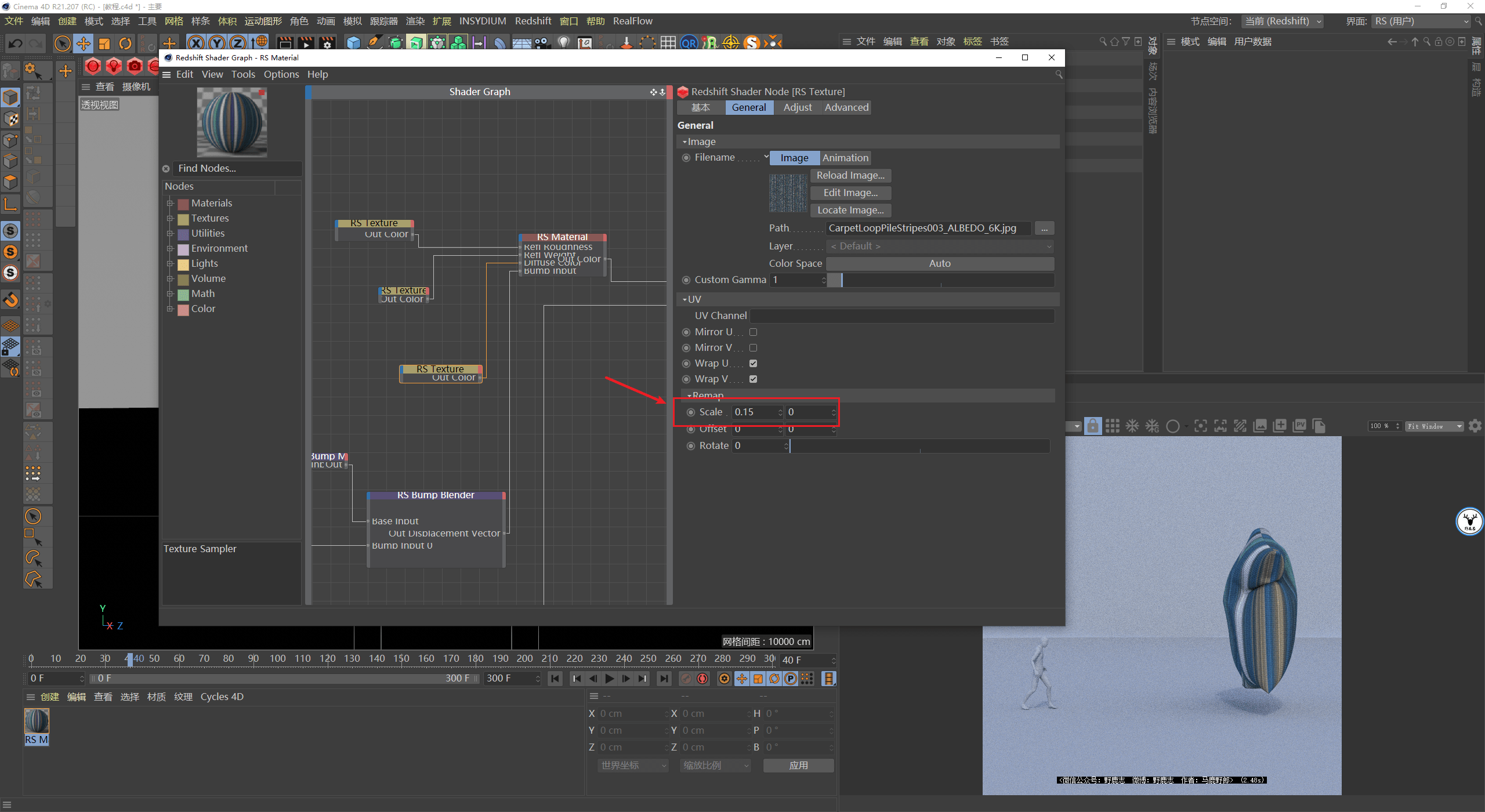Click the freeze tessellation snowflake icon
1485x812 pixels.
1132,426
